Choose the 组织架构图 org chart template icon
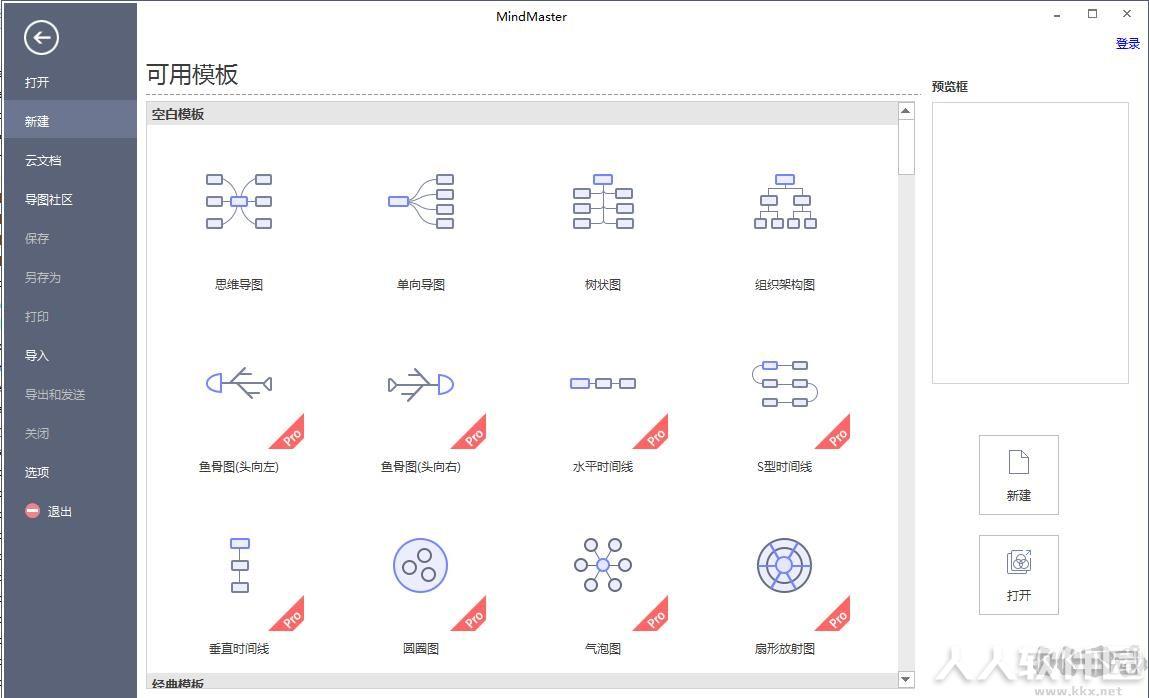The height and width of the screenshot is (698, 1149). coord(785,201)
